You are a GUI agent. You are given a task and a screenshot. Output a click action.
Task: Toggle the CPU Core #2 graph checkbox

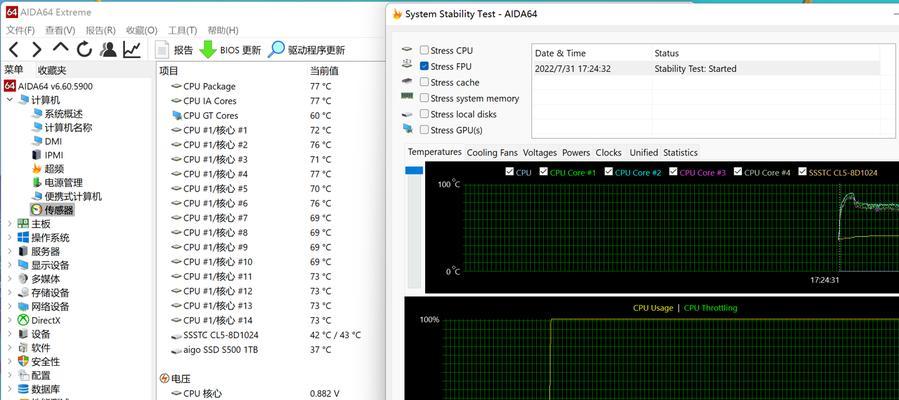pos(609,172)
